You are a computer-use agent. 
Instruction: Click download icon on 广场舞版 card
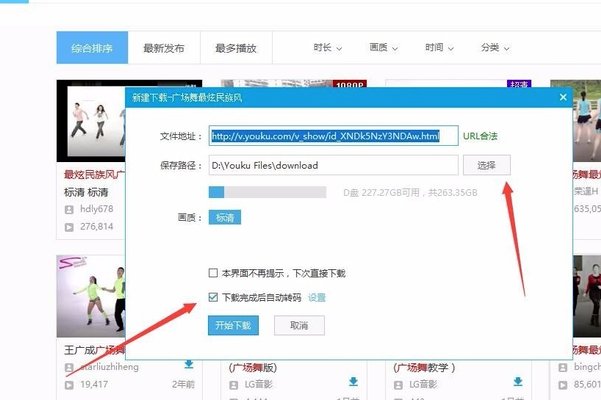point(353,382)
